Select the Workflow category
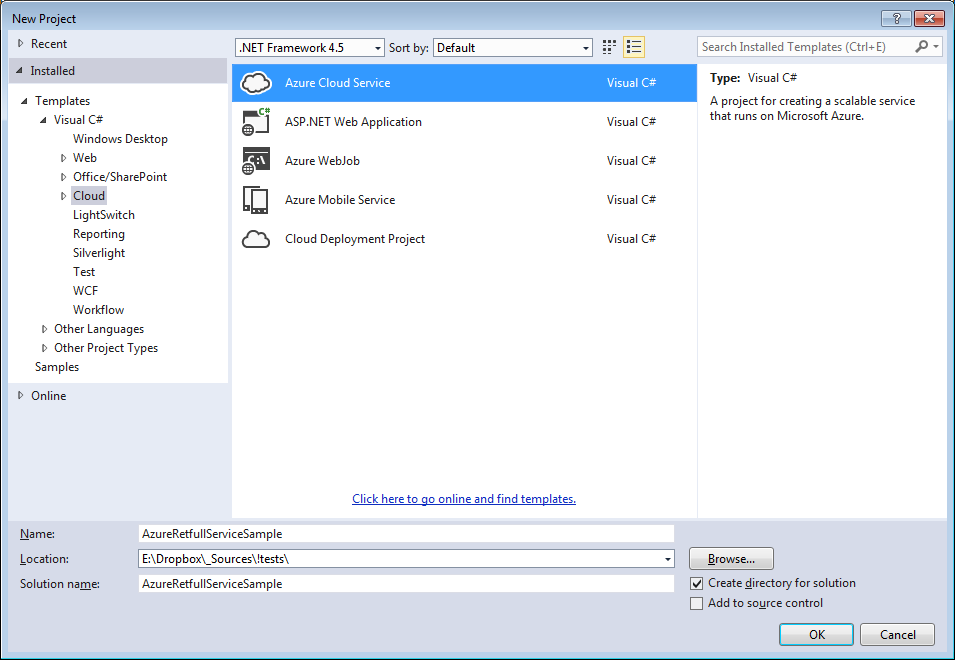The width and height of the screenshot is (955, 660). tap(98, 309)
